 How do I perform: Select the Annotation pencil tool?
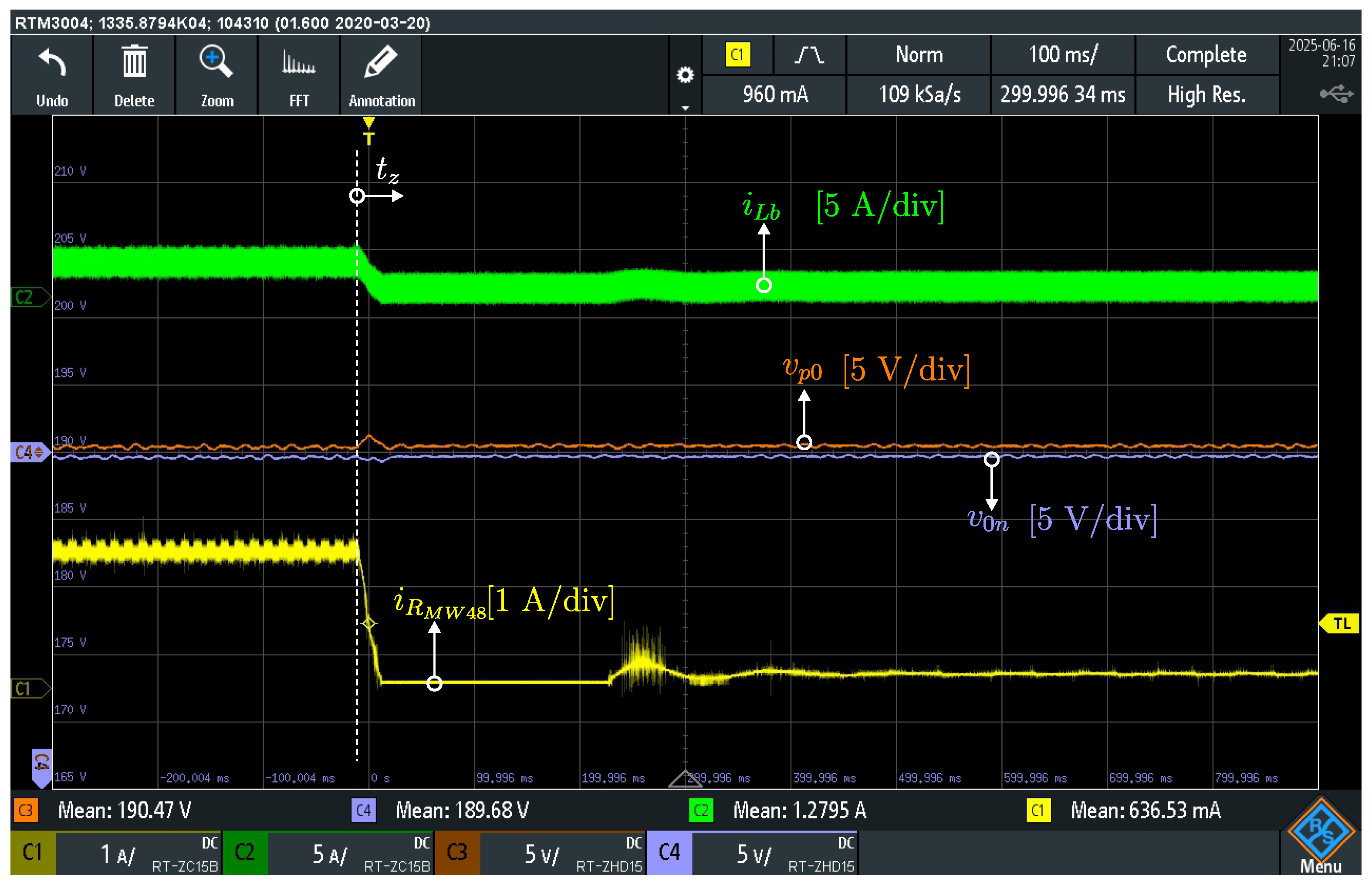point(381,62)
